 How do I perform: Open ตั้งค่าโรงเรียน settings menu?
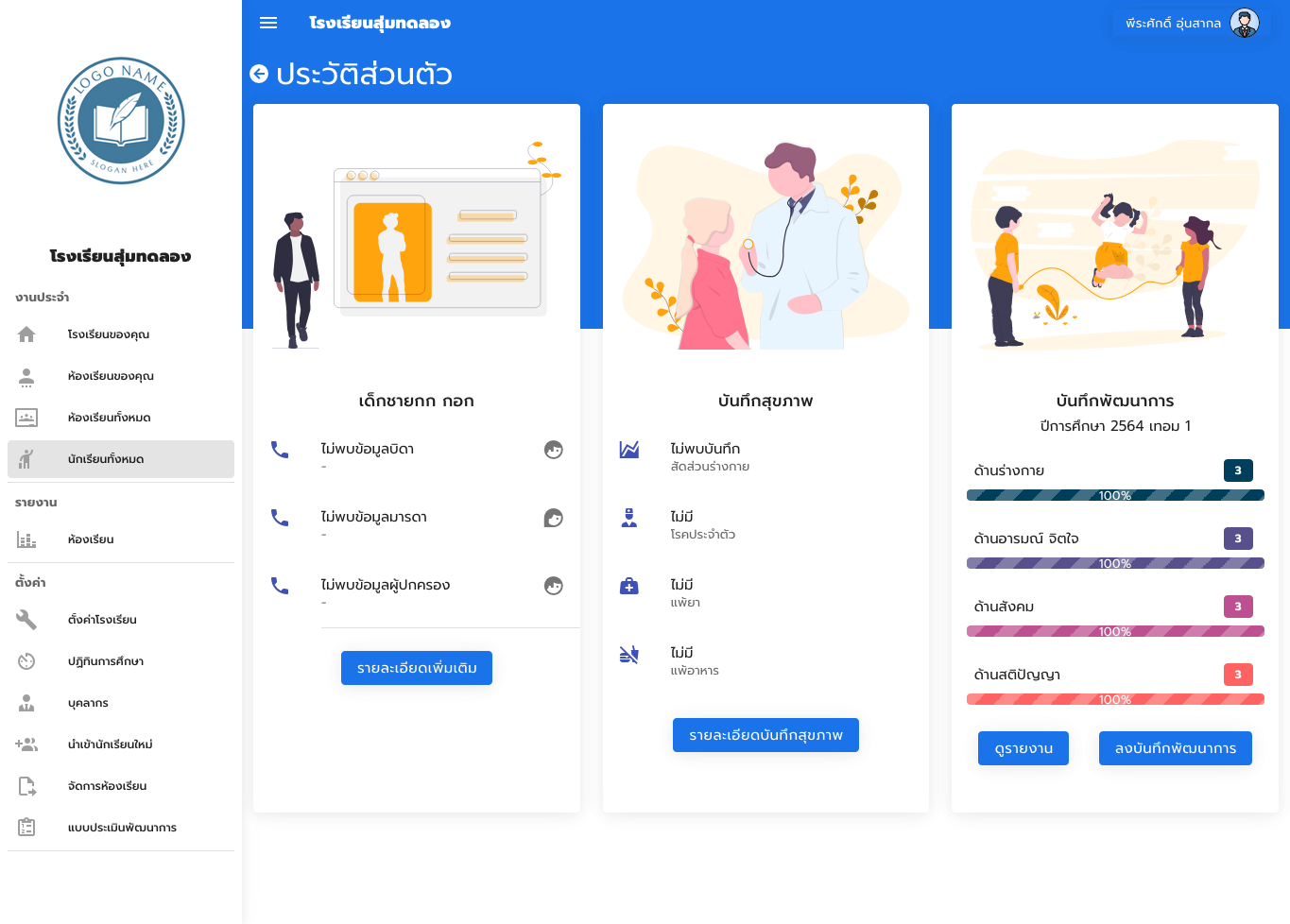click(102, 620)
